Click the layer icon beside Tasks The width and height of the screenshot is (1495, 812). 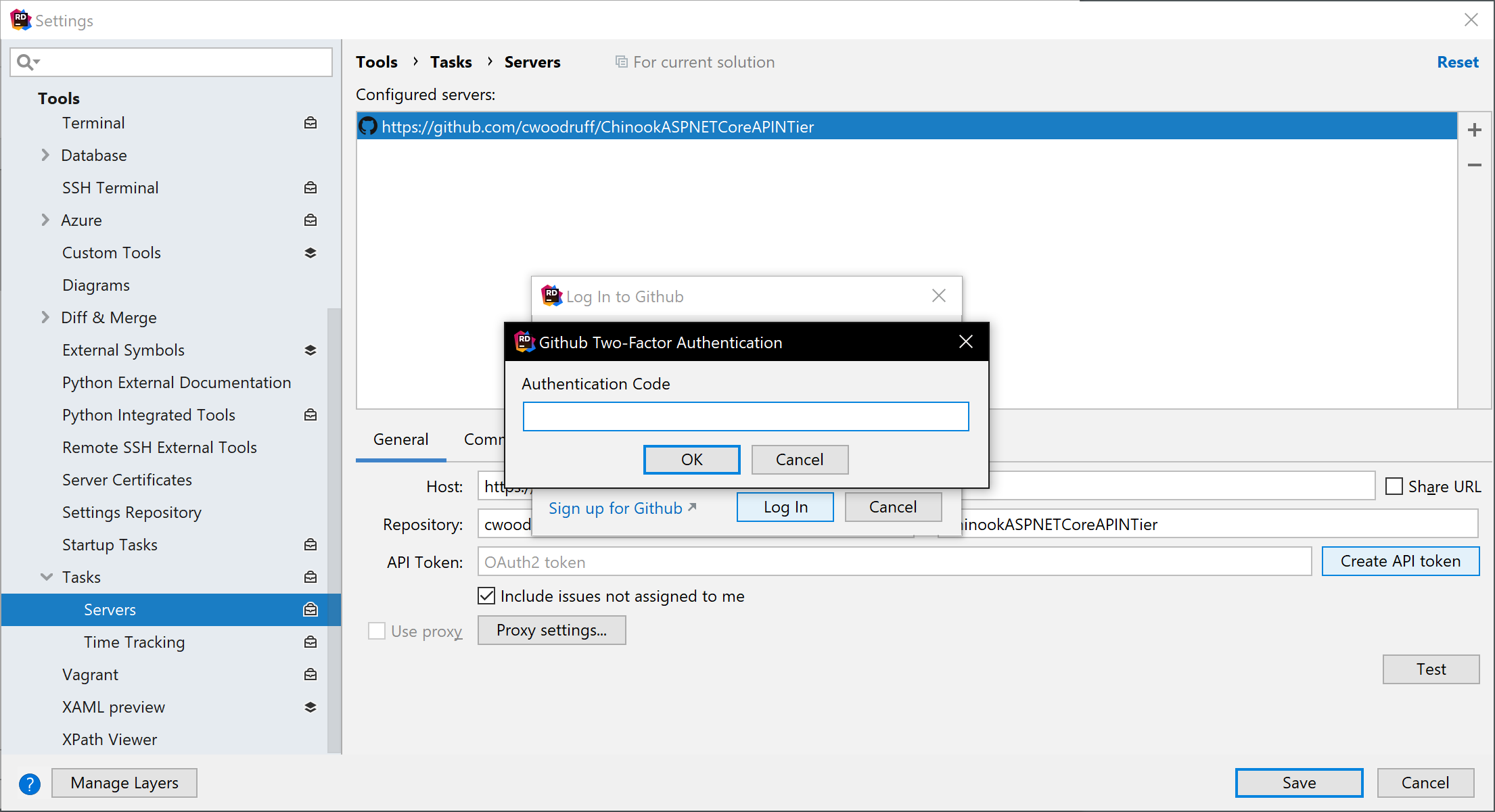pos(310,577)
